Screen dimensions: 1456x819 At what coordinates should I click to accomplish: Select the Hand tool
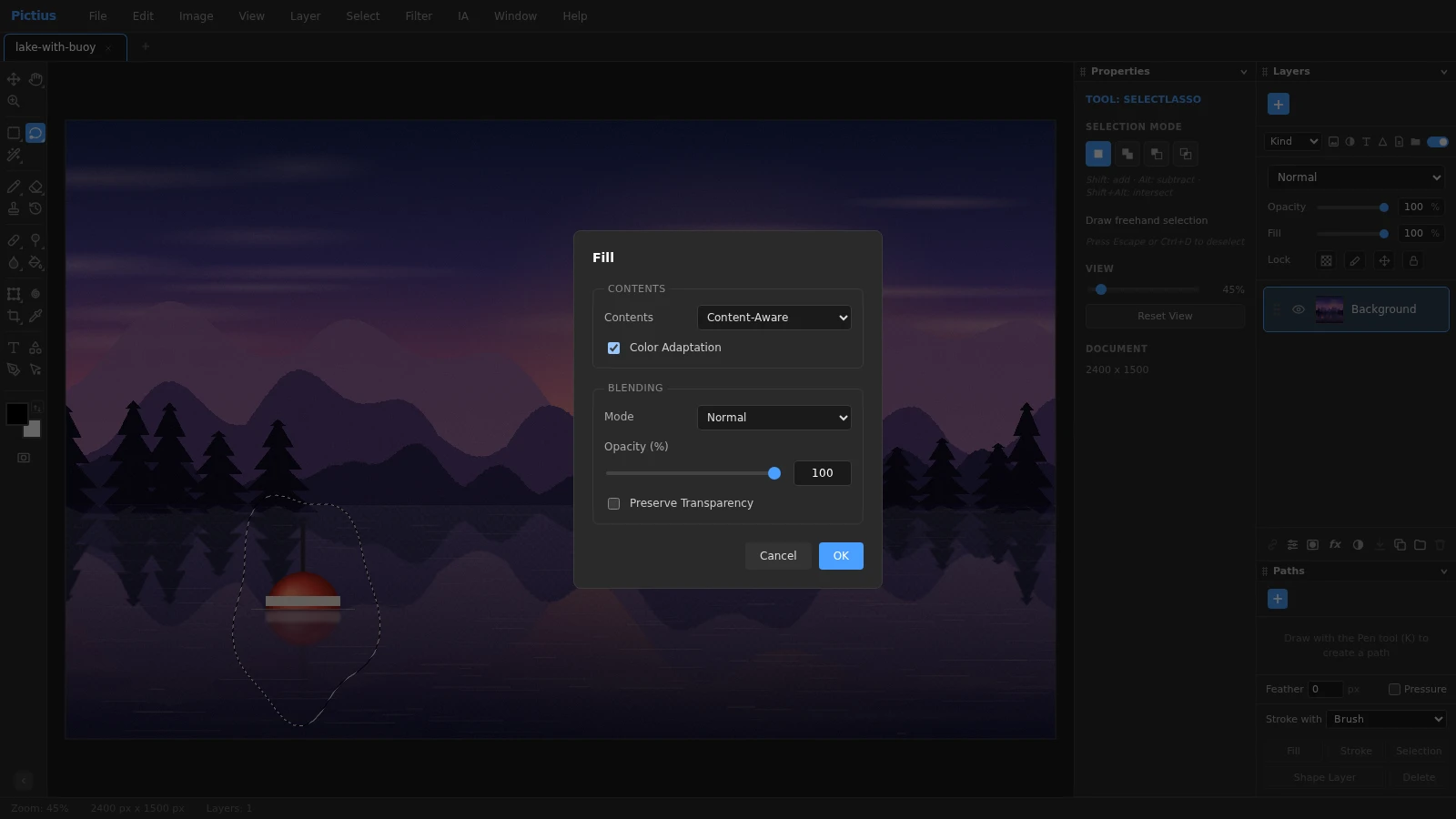point(35,79)
